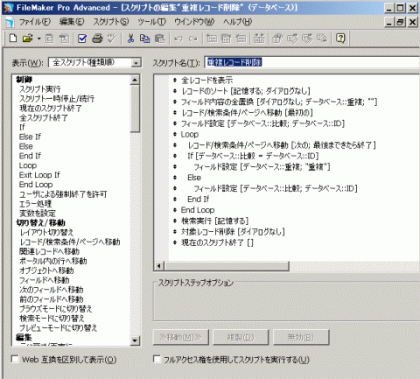Viewport: 420px width, 379px height.
Task: Click the Help question mark icon
Action: click(x=340, y=38)
